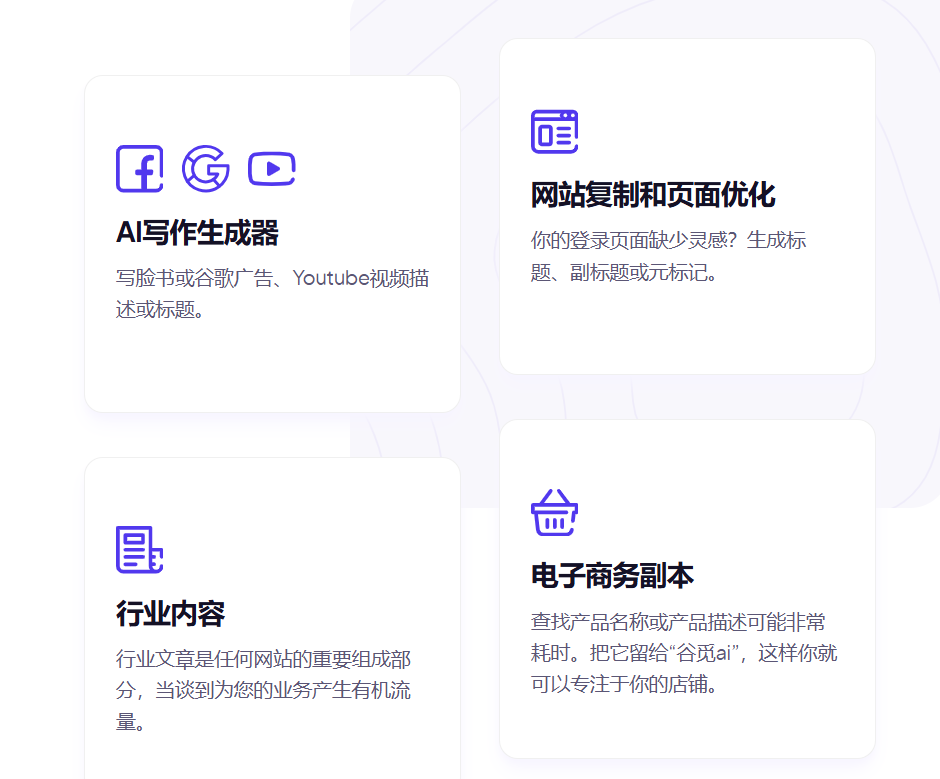Select the Google icon

tap(206, 168)
